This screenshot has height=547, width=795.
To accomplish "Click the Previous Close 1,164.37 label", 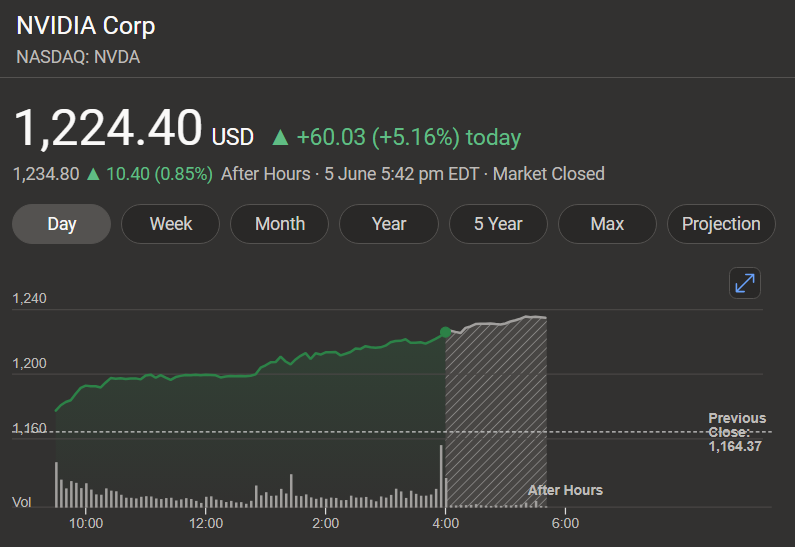I will [736, 432].
